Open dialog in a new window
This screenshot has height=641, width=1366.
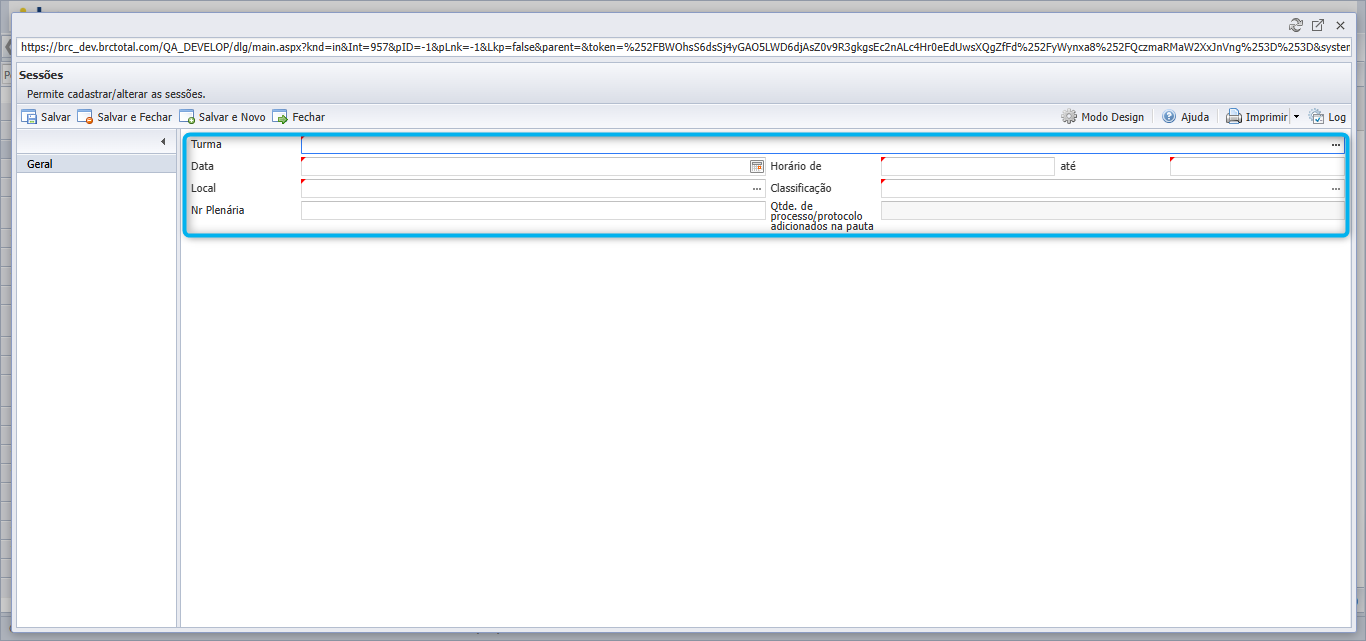pyautogui.click(x=1318, y=25)
